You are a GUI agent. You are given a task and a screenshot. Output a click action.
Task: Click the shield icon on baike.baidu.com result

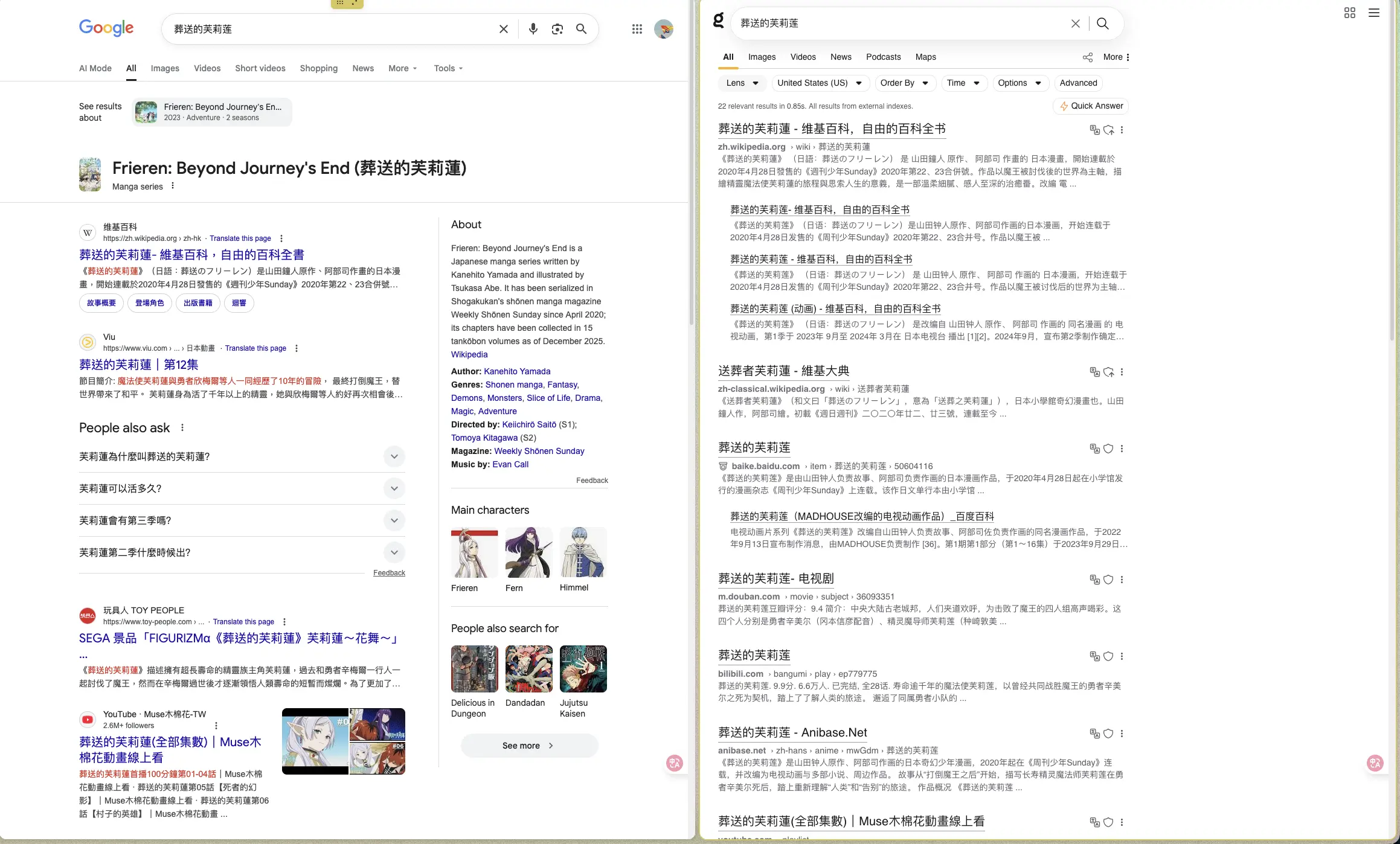(1108, 449)
